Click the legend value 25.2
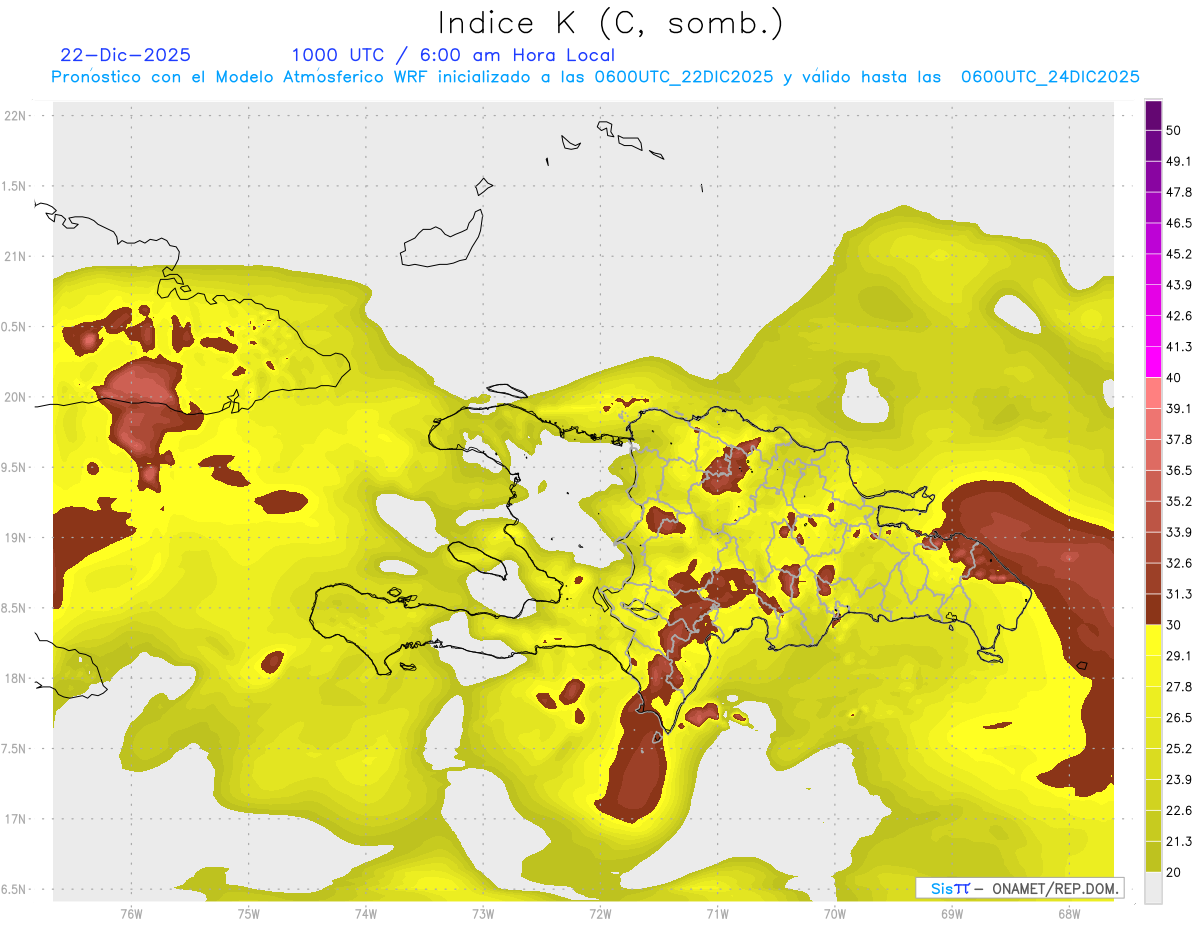This screenshot has width=1200, height=927. pyautogui.click(x=1179, y=749)
